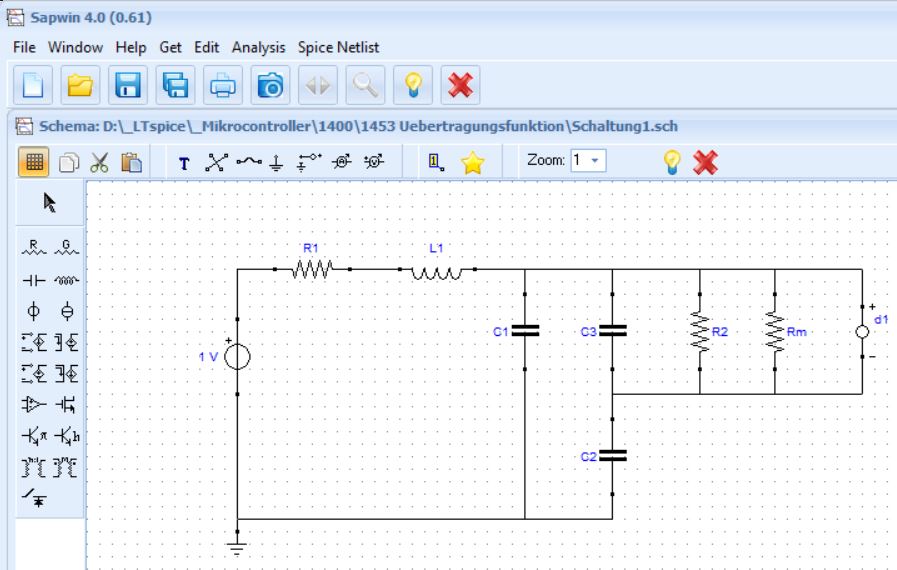Image resolution: width=897 pixels, height=570 pixels.
Task: Save the schematic with the floppy icon
Action: pyautogui.click(x=128, y=85)
